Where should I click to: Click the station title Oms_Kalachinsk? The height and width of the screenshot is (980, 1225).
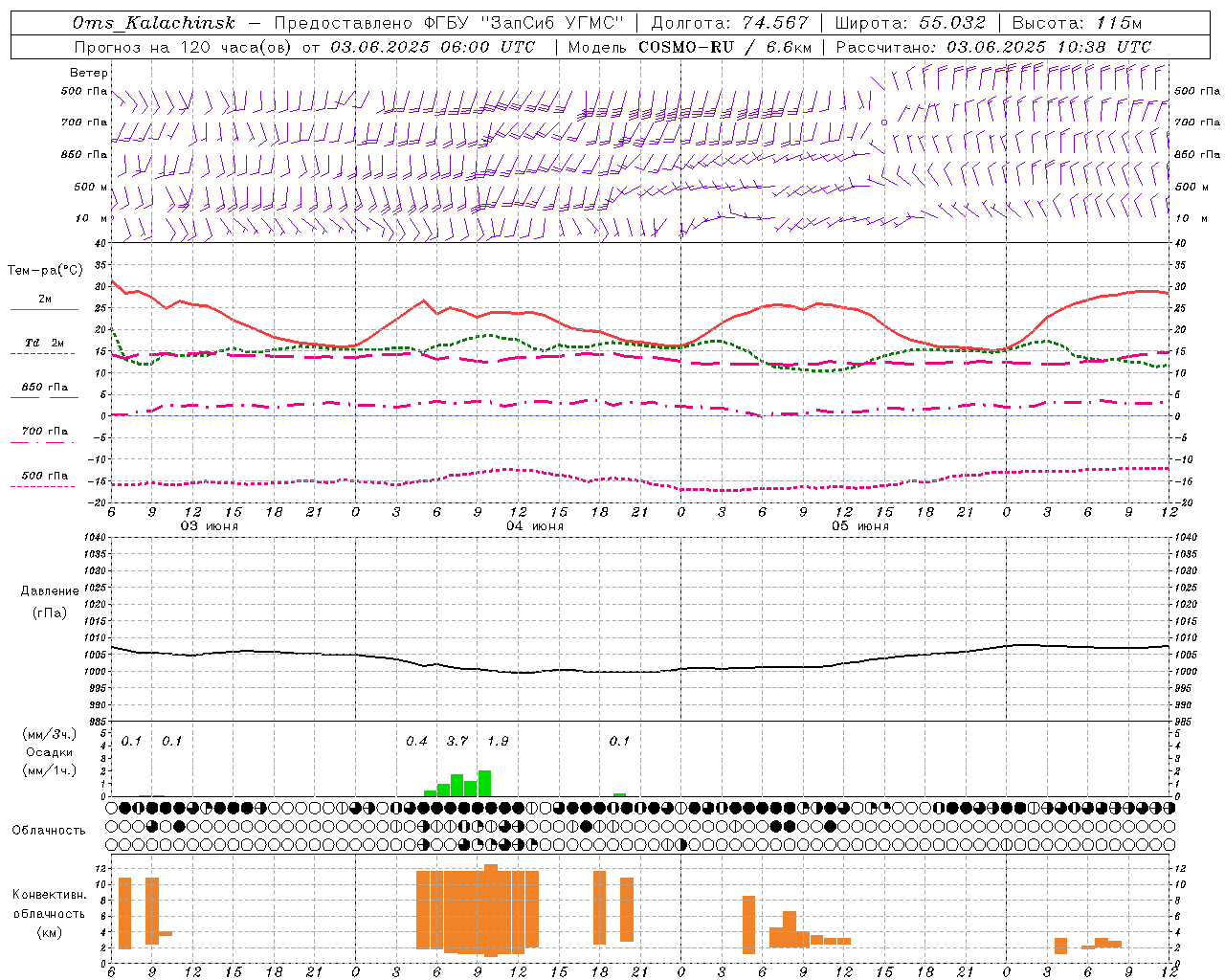[153, 23]
